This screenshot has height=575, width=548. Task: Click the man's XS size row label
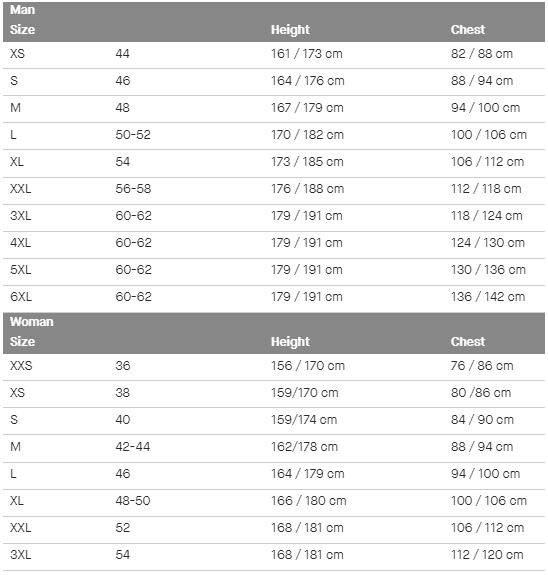(x=17, y=54)
